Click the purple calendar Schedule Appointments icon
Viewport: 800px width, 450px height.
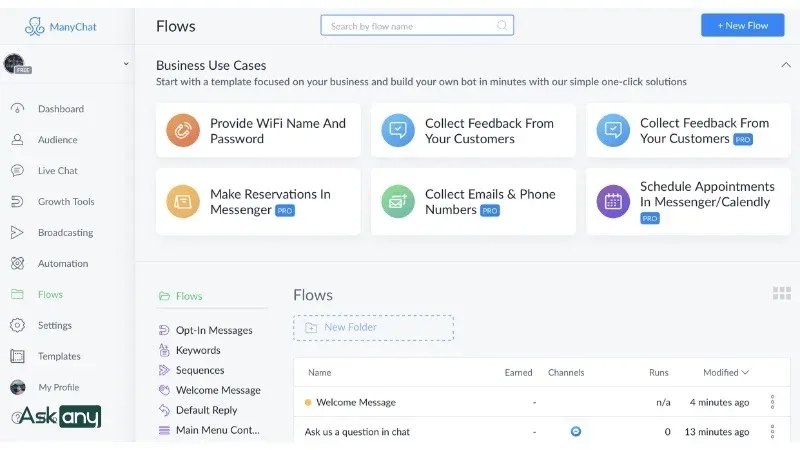(x=613, y=202)
